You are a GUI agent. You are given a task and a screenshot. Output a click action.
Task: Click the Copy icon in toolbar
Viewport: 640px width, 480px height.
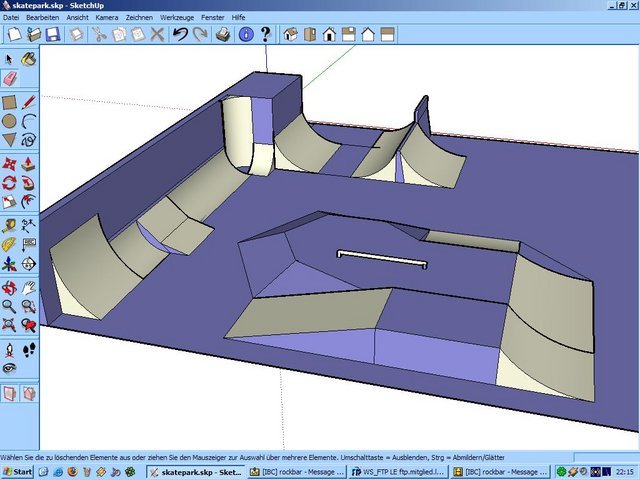coord(119,34)
